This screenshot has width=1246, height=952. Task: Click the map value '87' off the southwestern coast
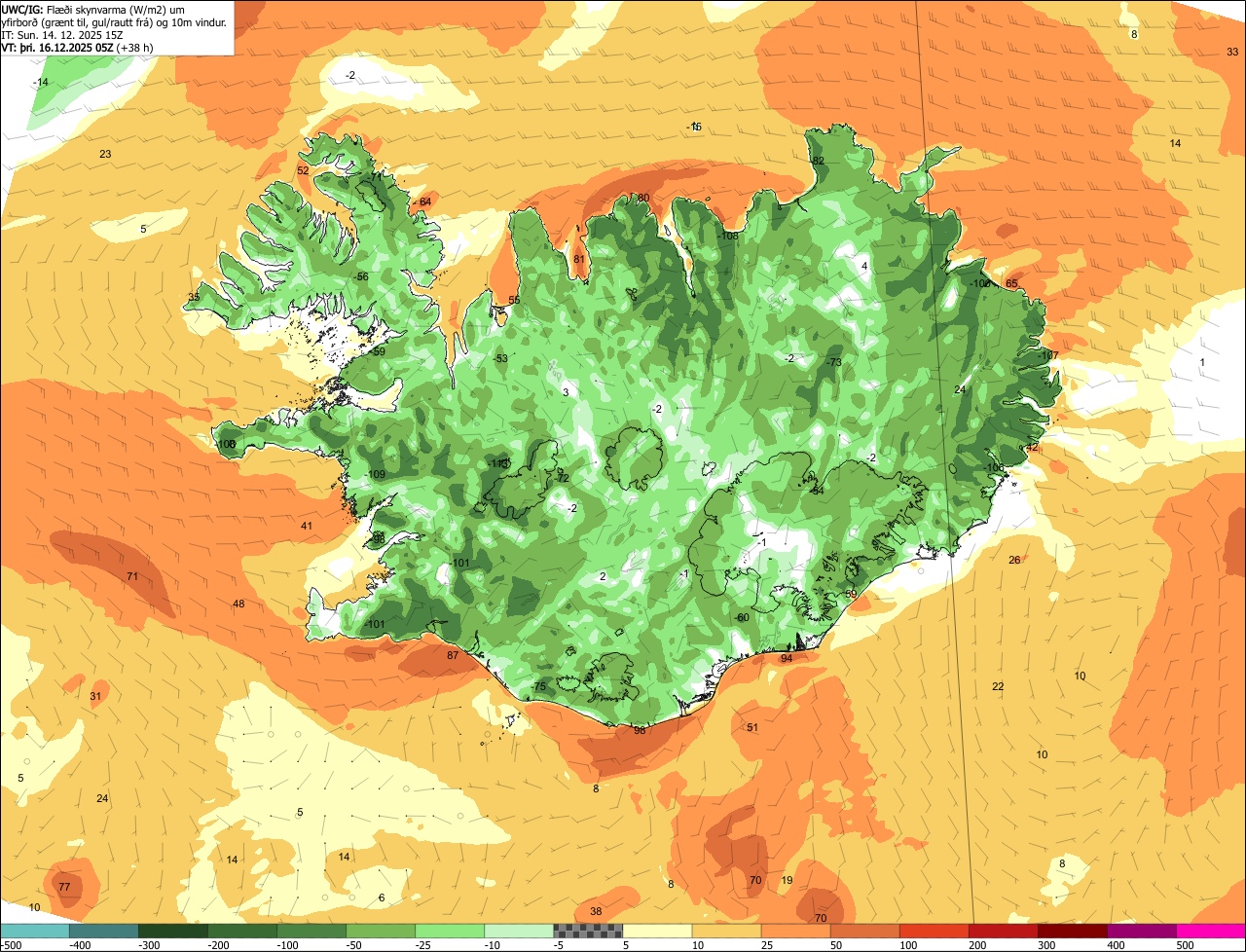(x=453, y=656)
